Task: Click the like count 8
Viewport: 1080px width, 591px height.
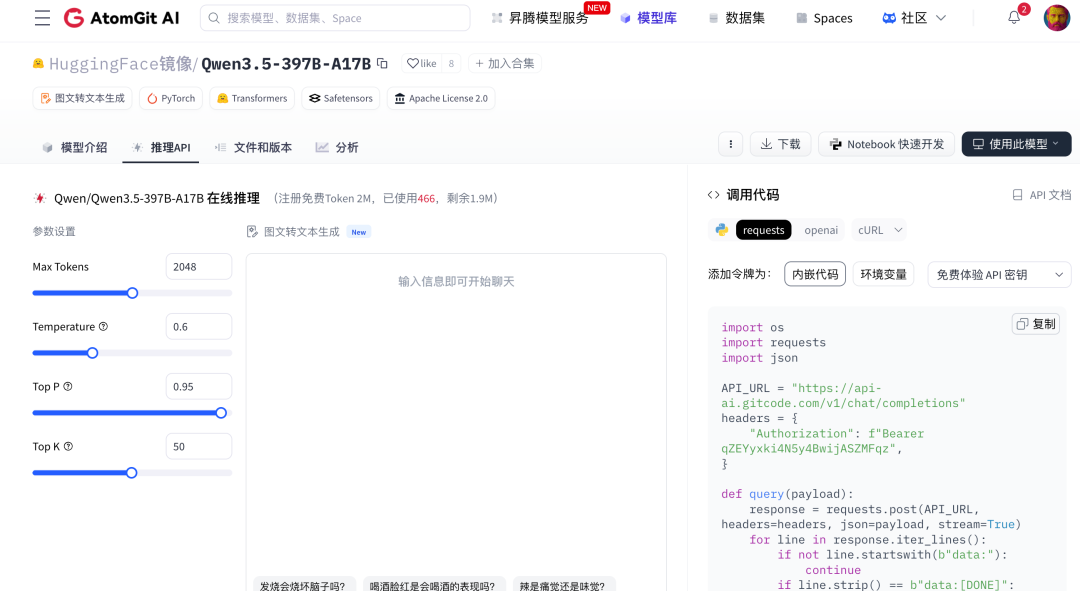Action: [x=451, y=63]
